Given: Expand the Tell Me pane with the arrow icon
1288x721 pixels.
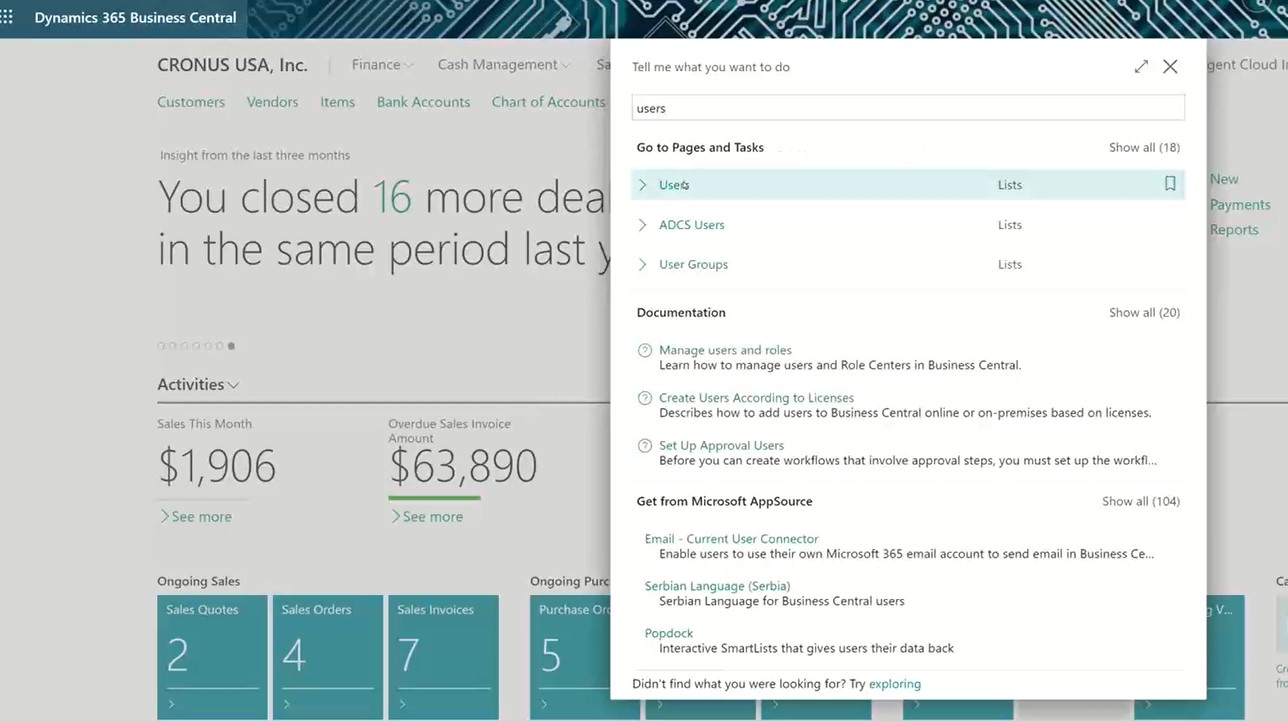Looking at the screenshot, I should coord(1141,66).
